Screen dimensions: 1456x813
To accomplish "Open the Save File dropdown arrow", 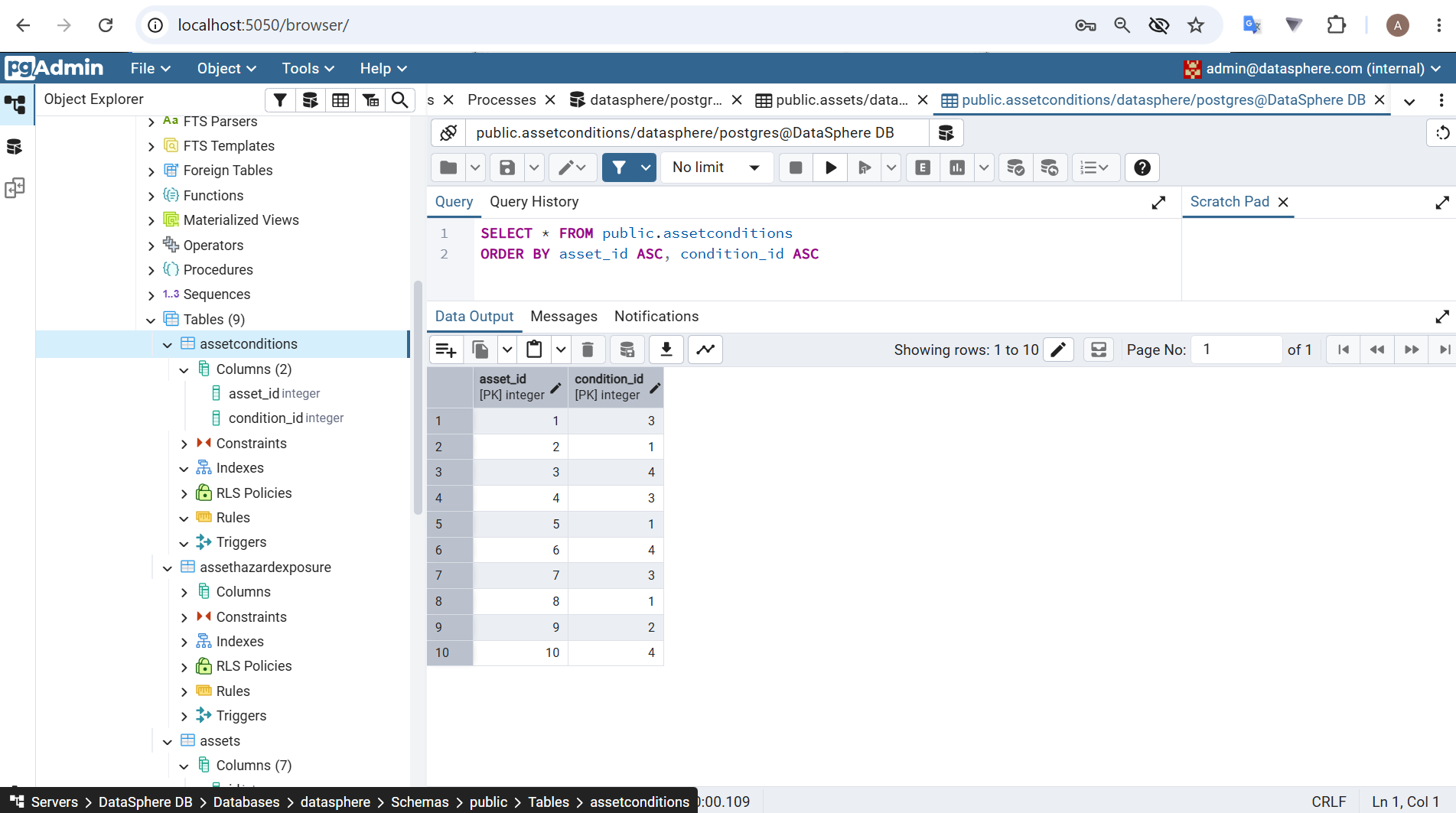I will tap(534, 167).
